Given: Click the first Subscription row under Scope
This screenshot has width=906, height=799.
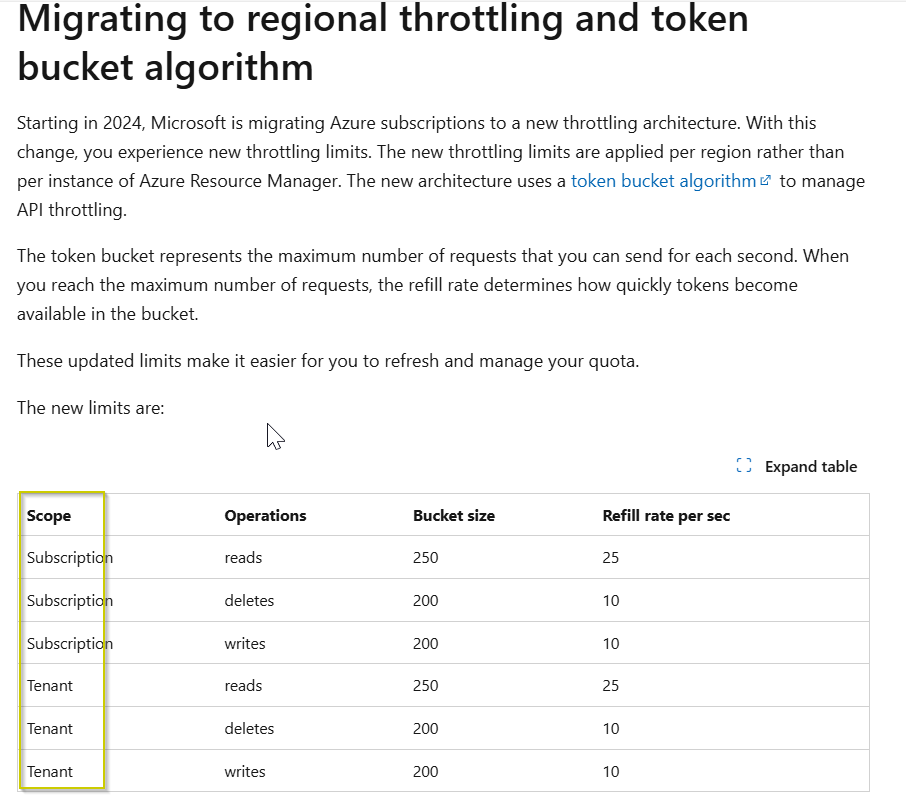Looking at the screenshot, I should pos(68,558).
